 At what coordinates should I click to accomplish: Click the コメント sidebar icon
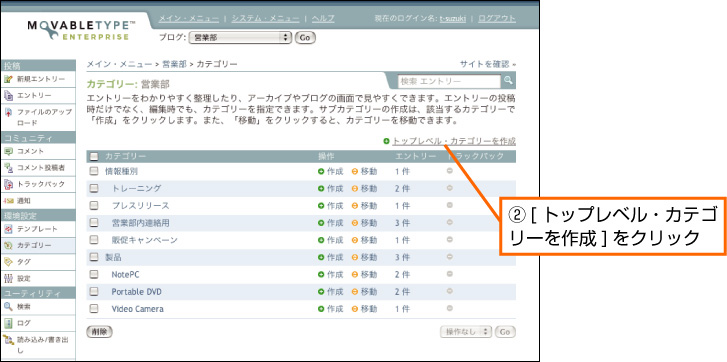[8, 151]
